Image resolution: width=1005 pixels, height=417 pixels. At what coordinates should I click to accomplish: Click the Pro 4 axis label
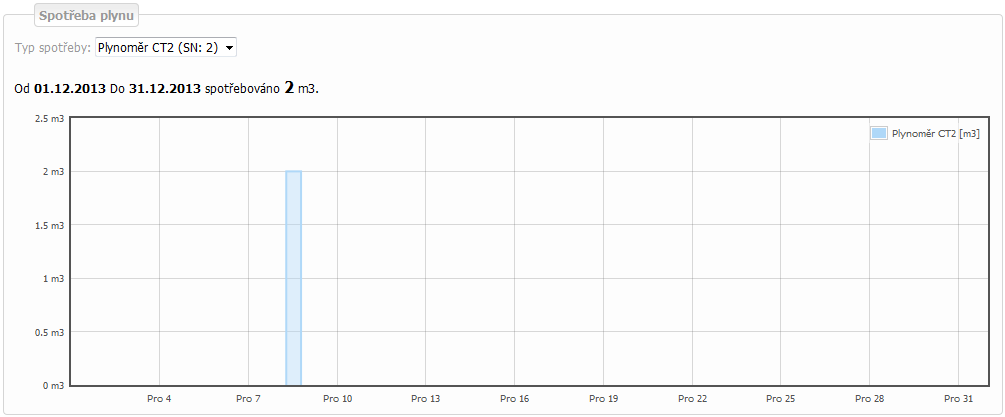(x=160, y=399)
